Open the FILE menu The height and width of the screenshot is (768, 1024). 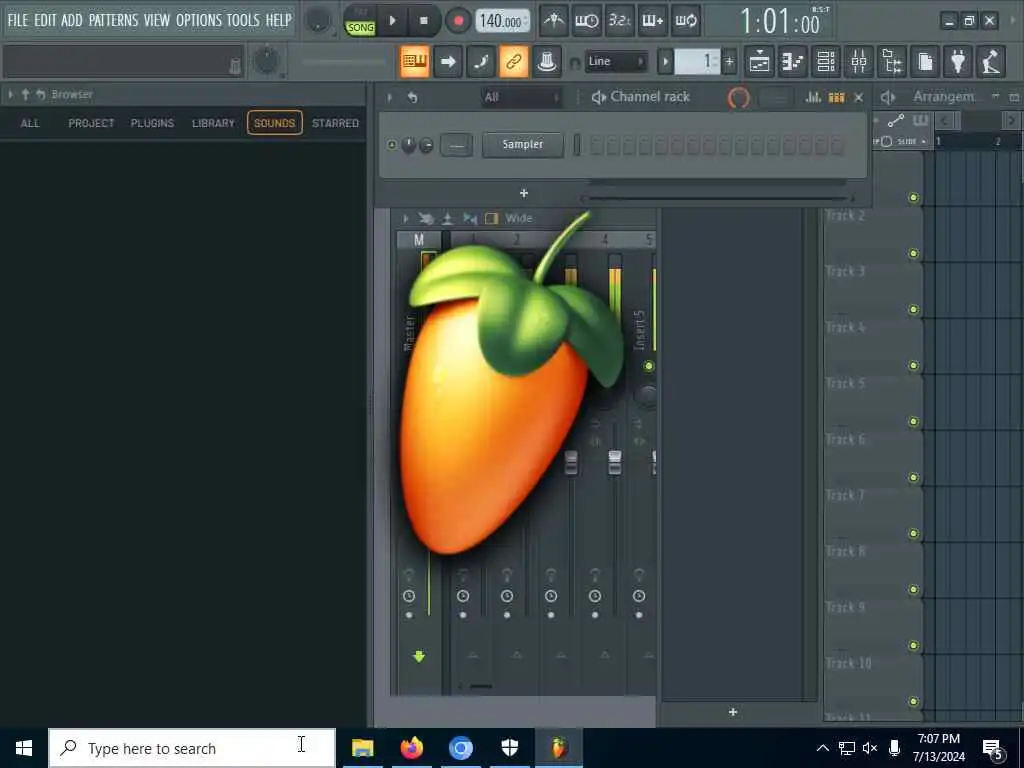(x=18, y=20)
